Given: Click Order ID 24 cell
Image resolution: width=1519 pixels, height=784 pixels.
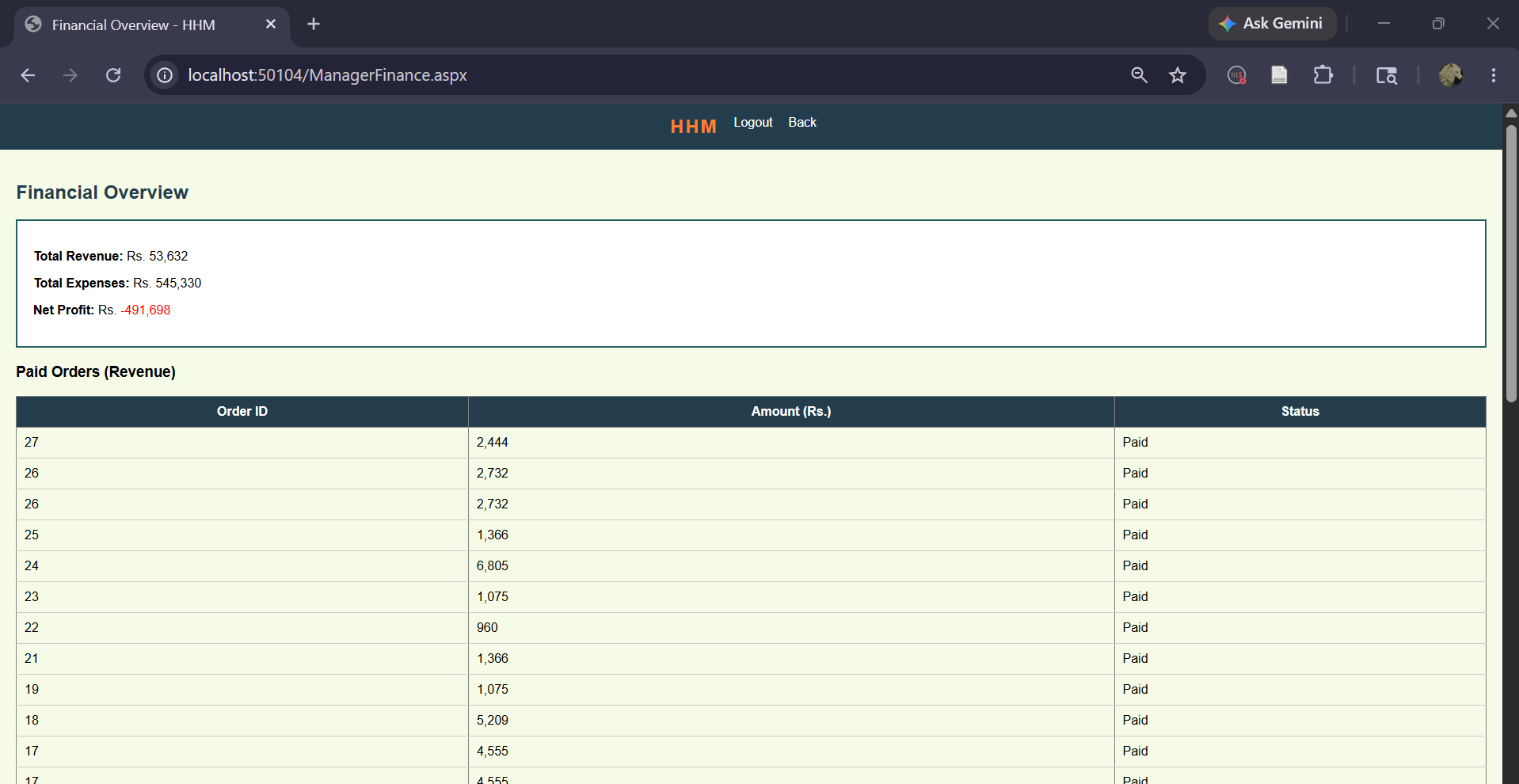Looking at the screenshot, I should click(242, 566).
